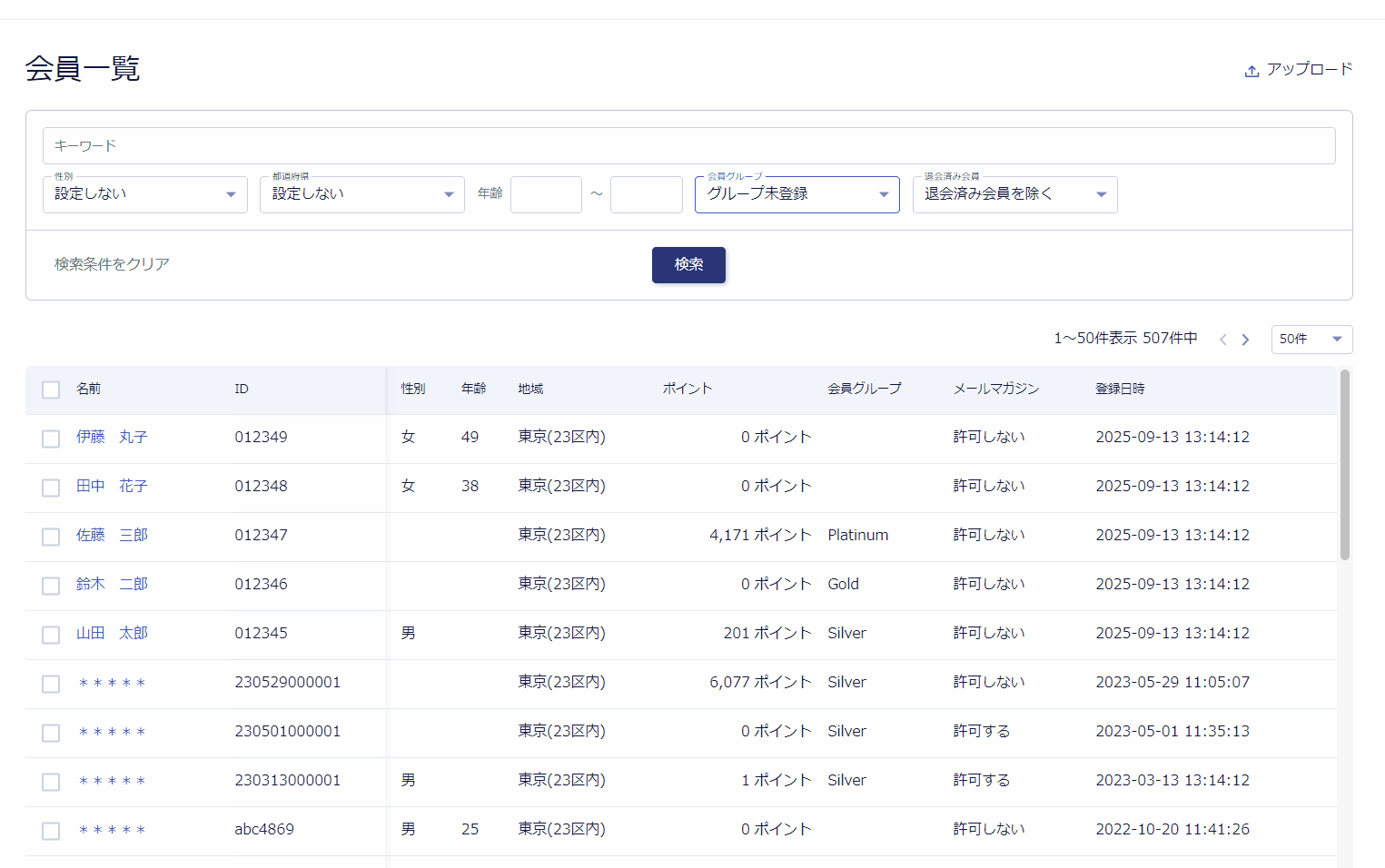Select the row with ID 230529000001

tap(51, 684)
